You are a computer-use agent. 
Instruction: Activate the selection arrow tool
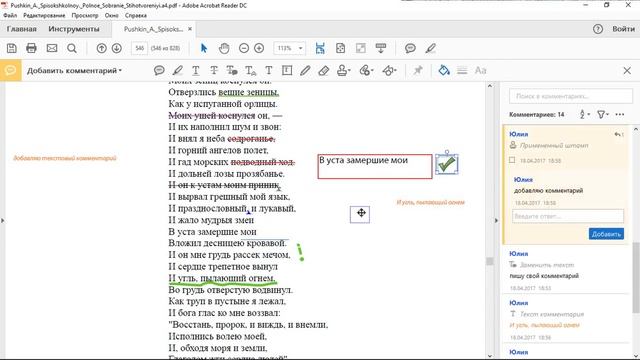(204, 48)
